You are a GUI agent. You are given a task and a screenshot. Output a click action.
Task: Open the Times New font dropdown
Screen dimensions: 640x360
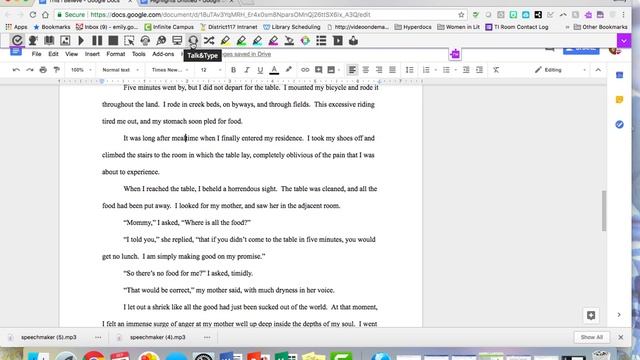tap(170, 70)
